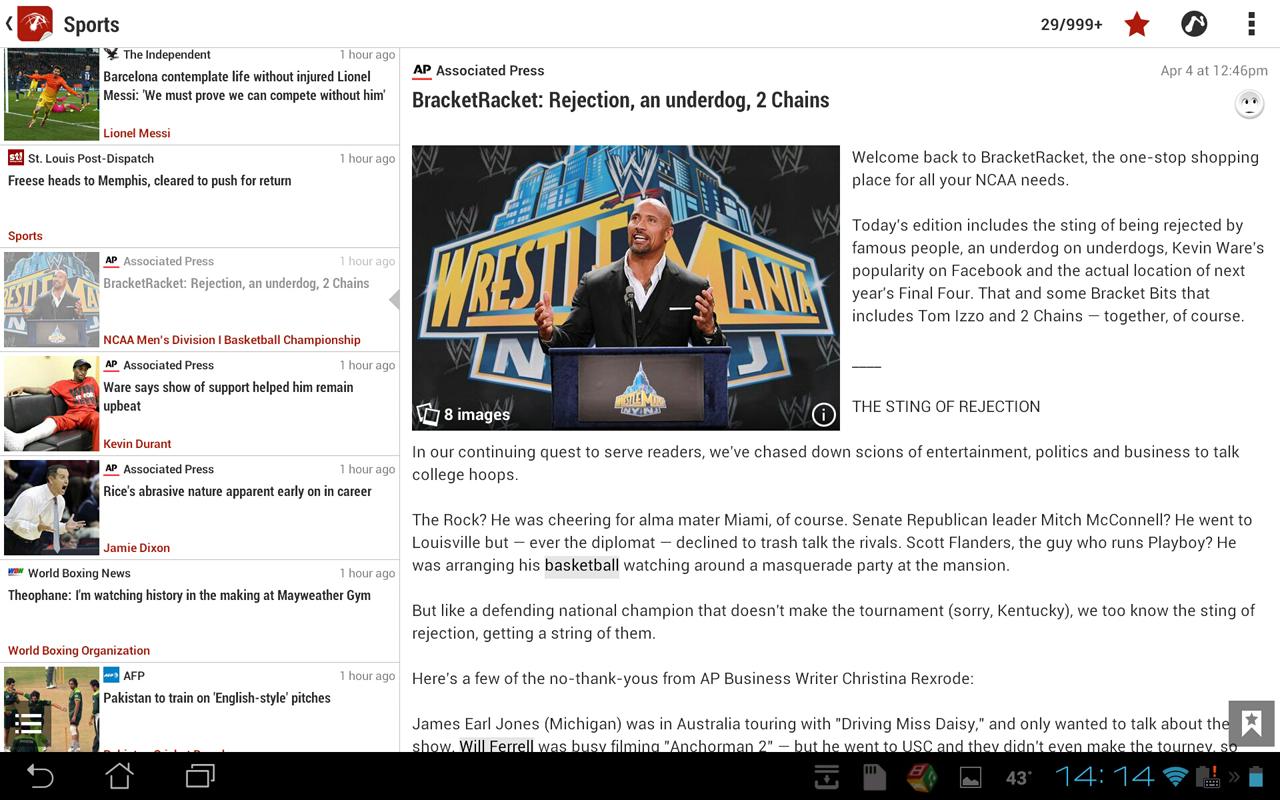Tap the Ware on couch thumbnail
The width and height of the screenshot is (1280, 800).
[x=52, y=403]
